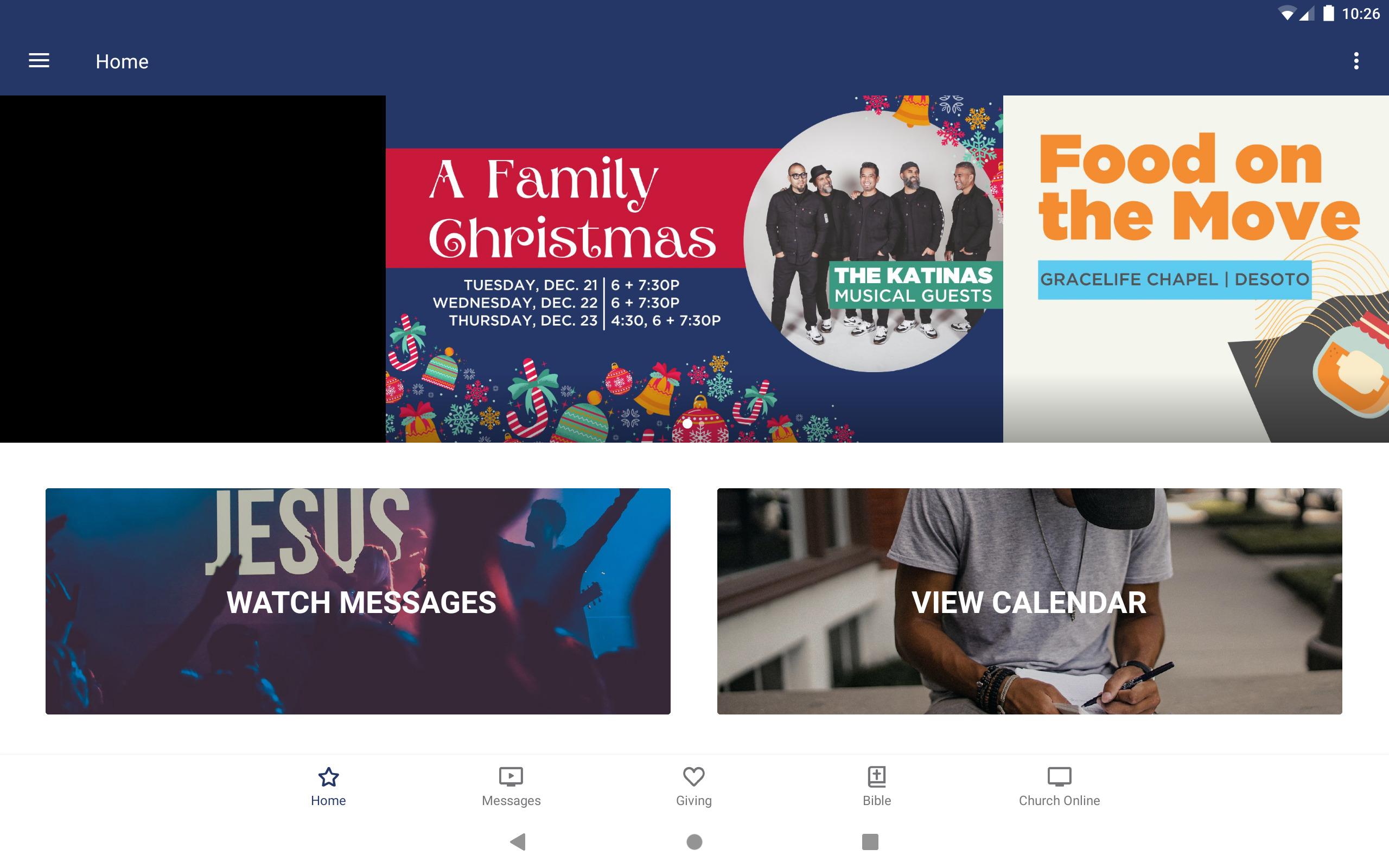This screenshot has height=868, width=1389.
Task: Select the A Family Christmas banner
Action: (694, 269)
